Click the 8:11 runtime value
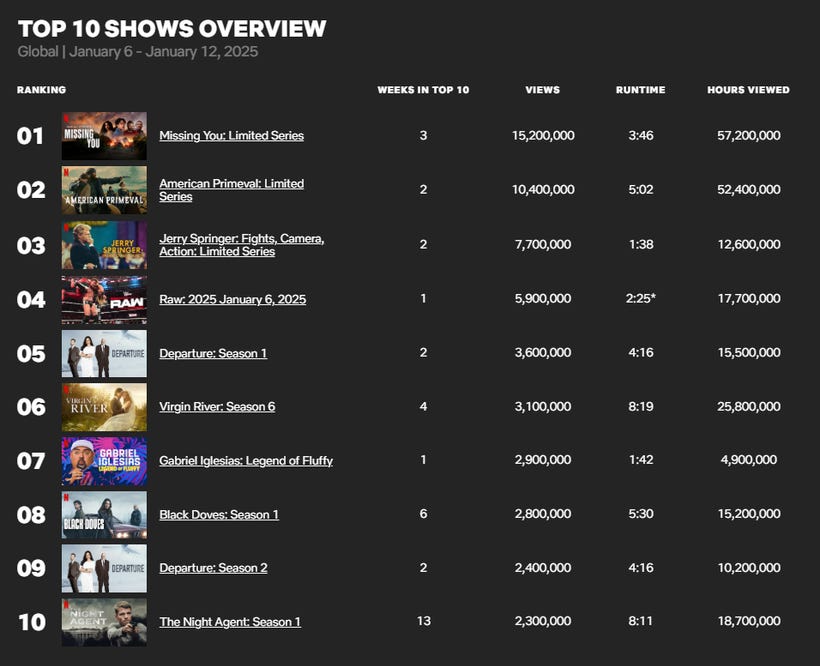 pos(641,621)
